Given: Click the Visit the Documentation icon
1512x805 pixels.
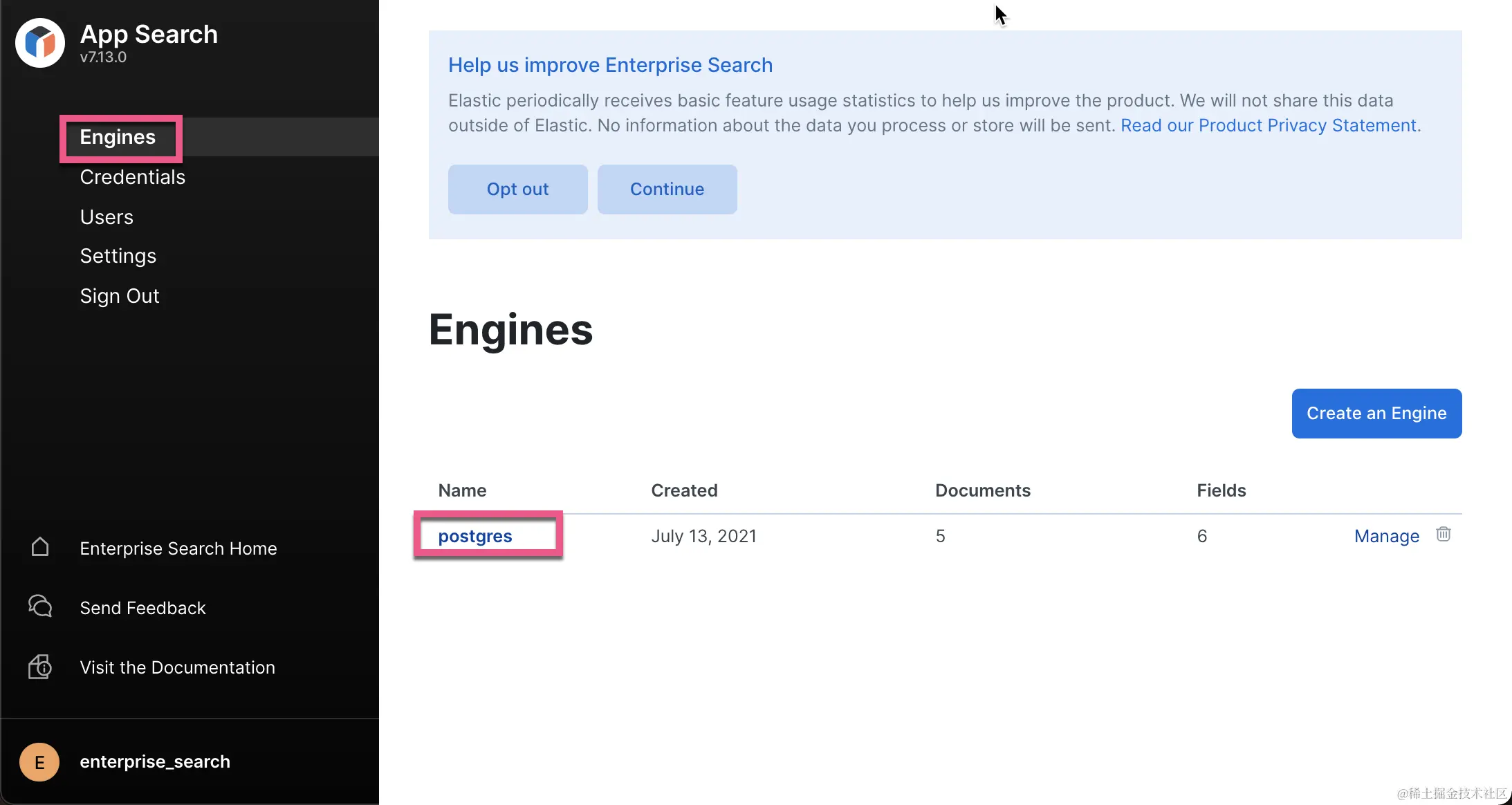Looking at the screenshot, I should coord(40,667).
